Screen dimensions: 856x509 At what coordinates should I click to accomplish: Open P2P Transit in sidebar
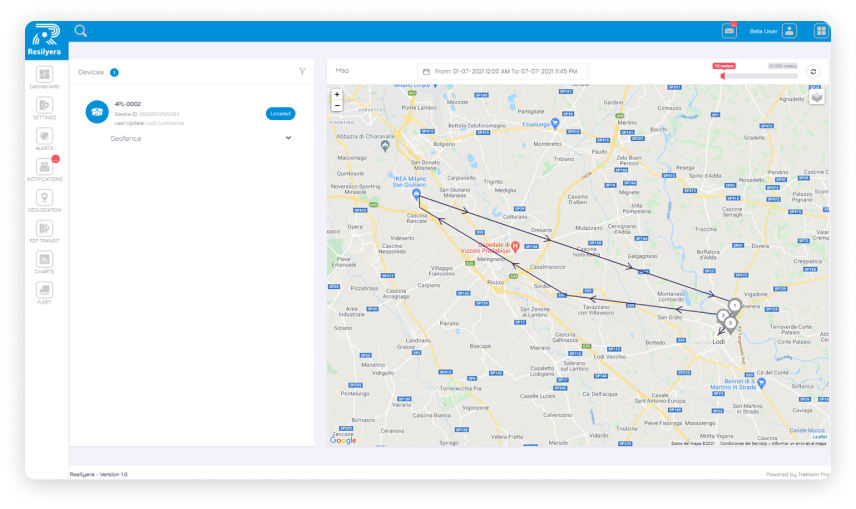click(x=44, y=232)
